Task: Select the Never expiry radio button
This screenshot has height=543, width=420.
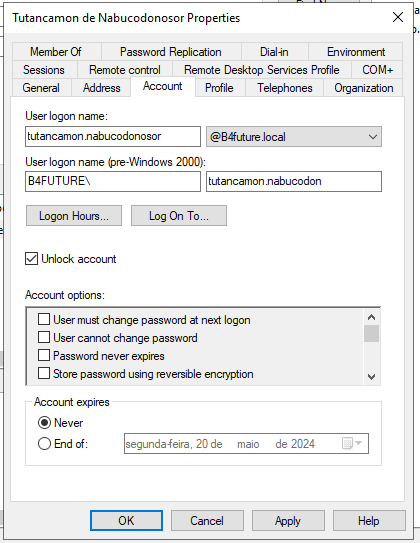Action: click(x=44, y=423)
